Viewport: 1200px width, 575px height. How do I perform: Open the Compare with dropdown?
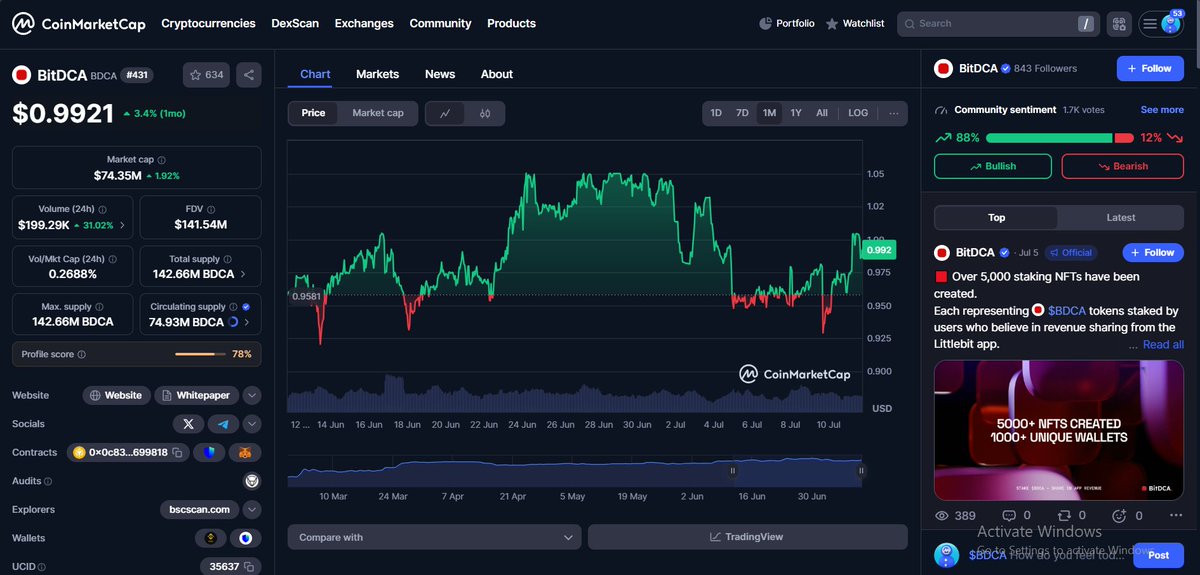(434, 537)
